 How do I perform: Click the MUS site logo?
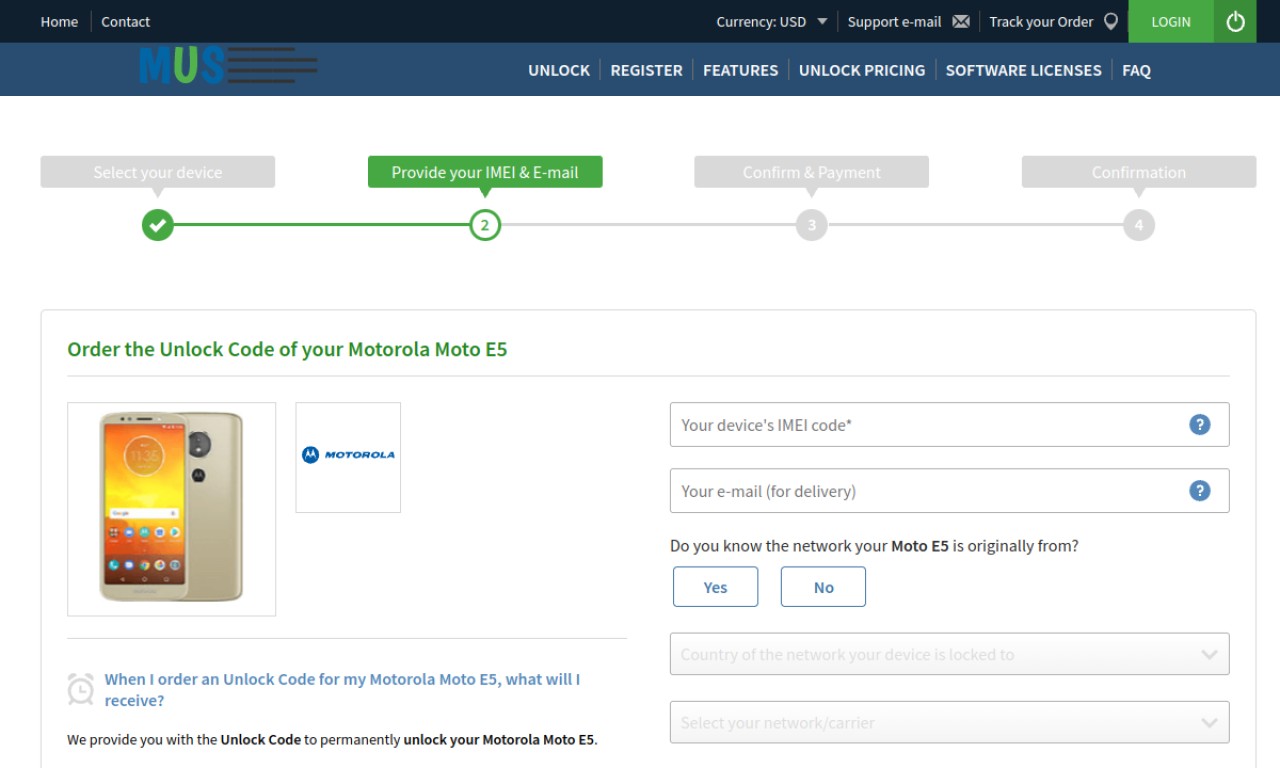[x=229, y=66]
